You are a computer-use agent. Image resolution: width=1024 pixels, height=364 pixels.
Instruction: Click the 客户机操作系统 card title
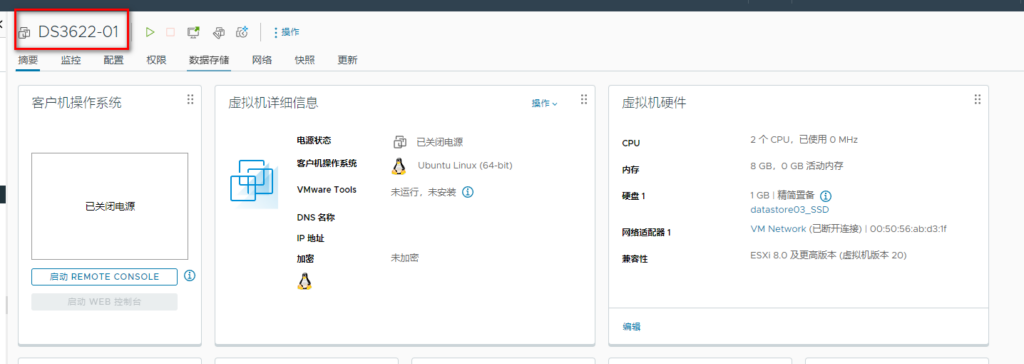[76, 103]
